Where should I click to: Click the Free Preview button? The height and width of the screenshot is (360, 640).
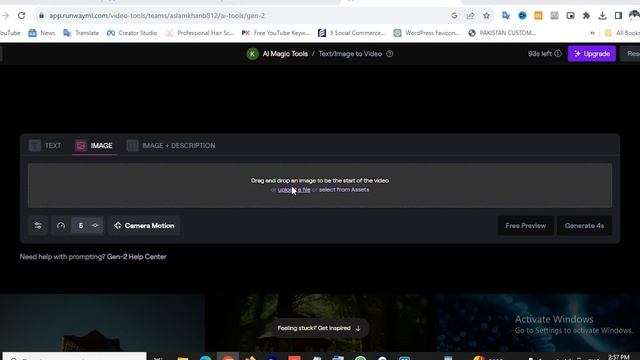(525, 226)
